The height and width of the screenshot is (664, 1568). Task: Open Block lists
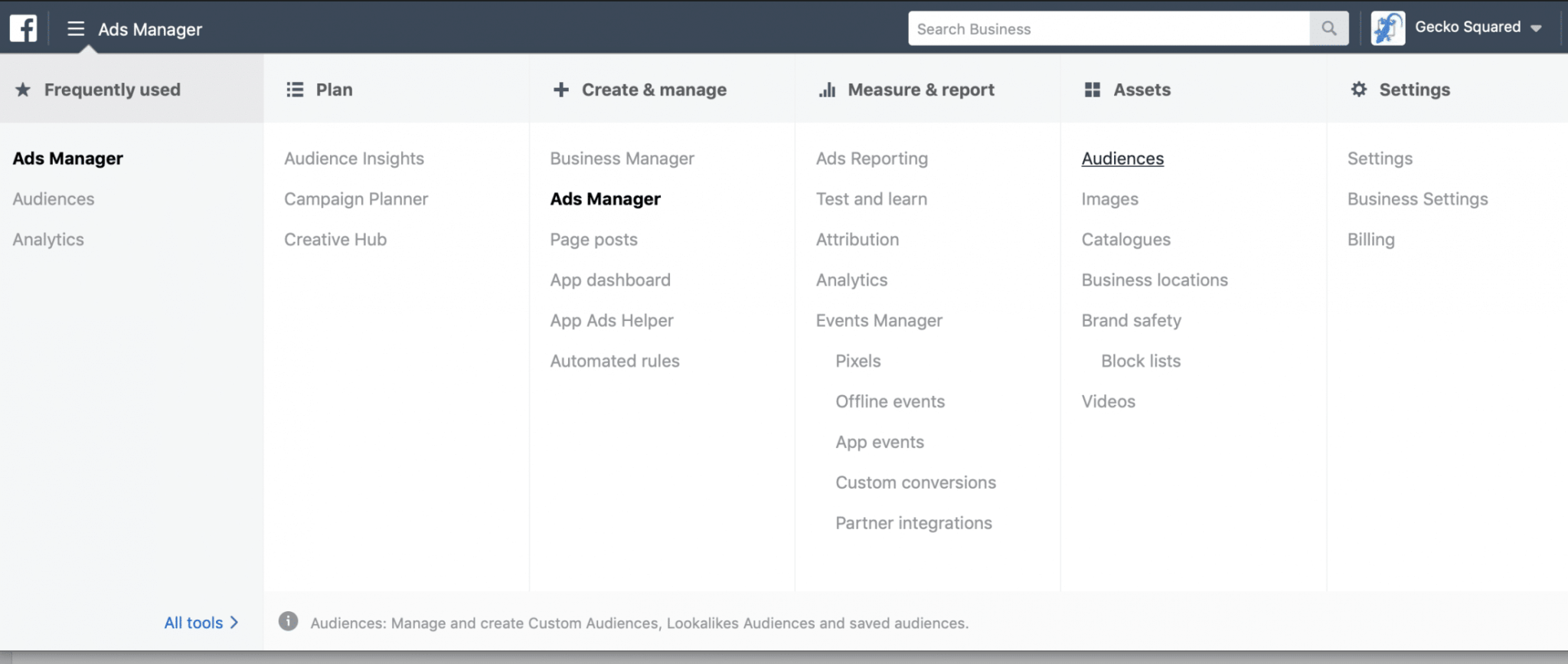(x=1141, y=361)
